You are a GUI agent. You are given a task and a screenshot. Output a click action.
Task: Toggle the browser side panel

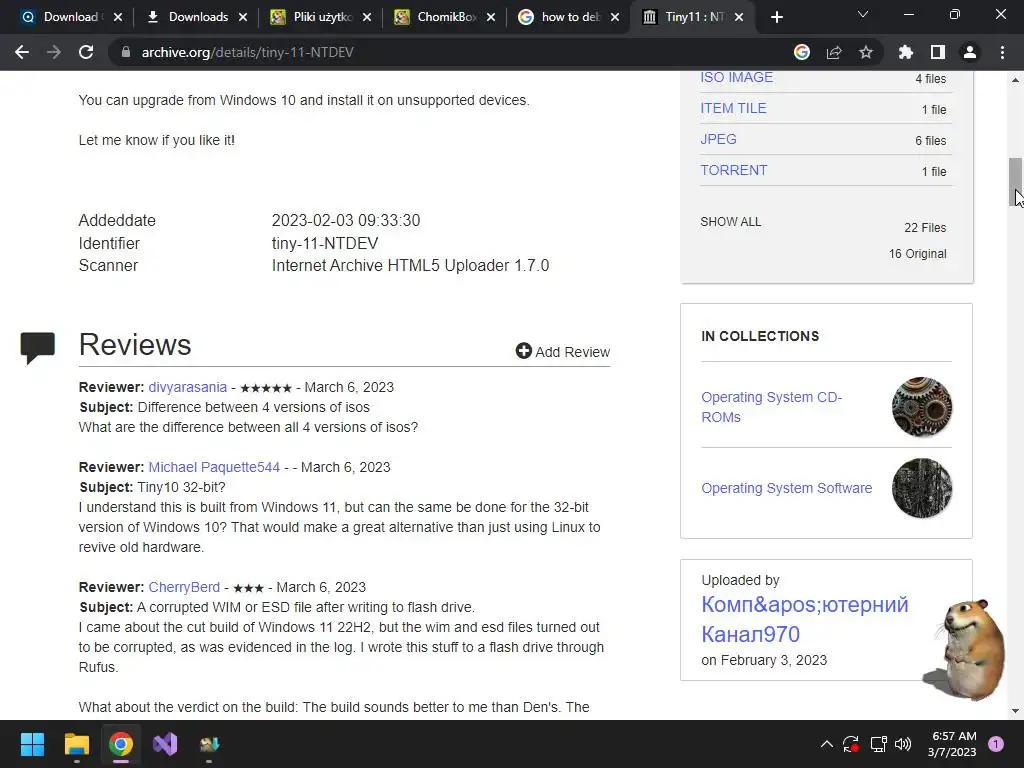click(938, 52)
